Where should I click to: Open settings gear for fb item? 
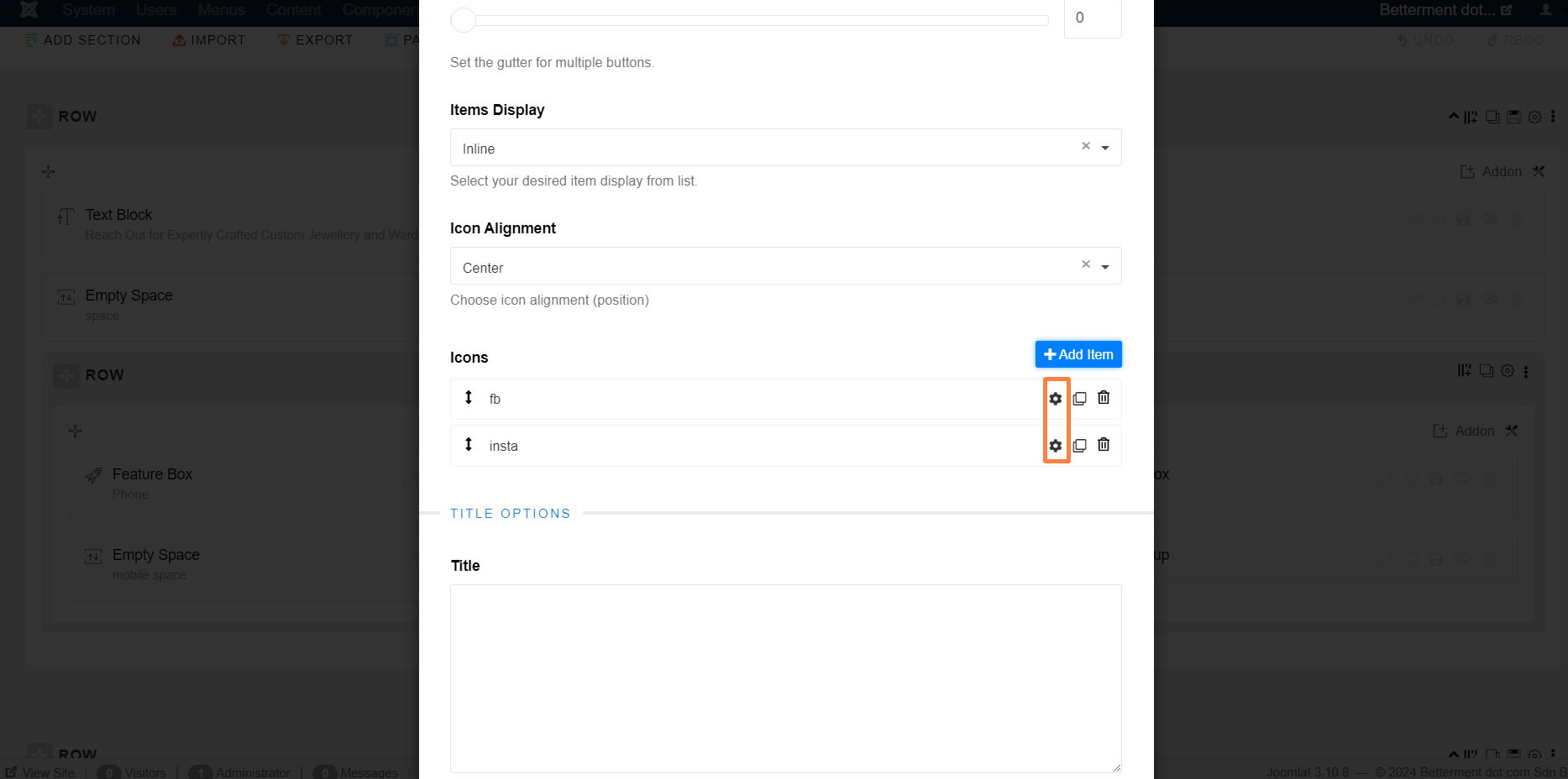[x=1056, y=399]
